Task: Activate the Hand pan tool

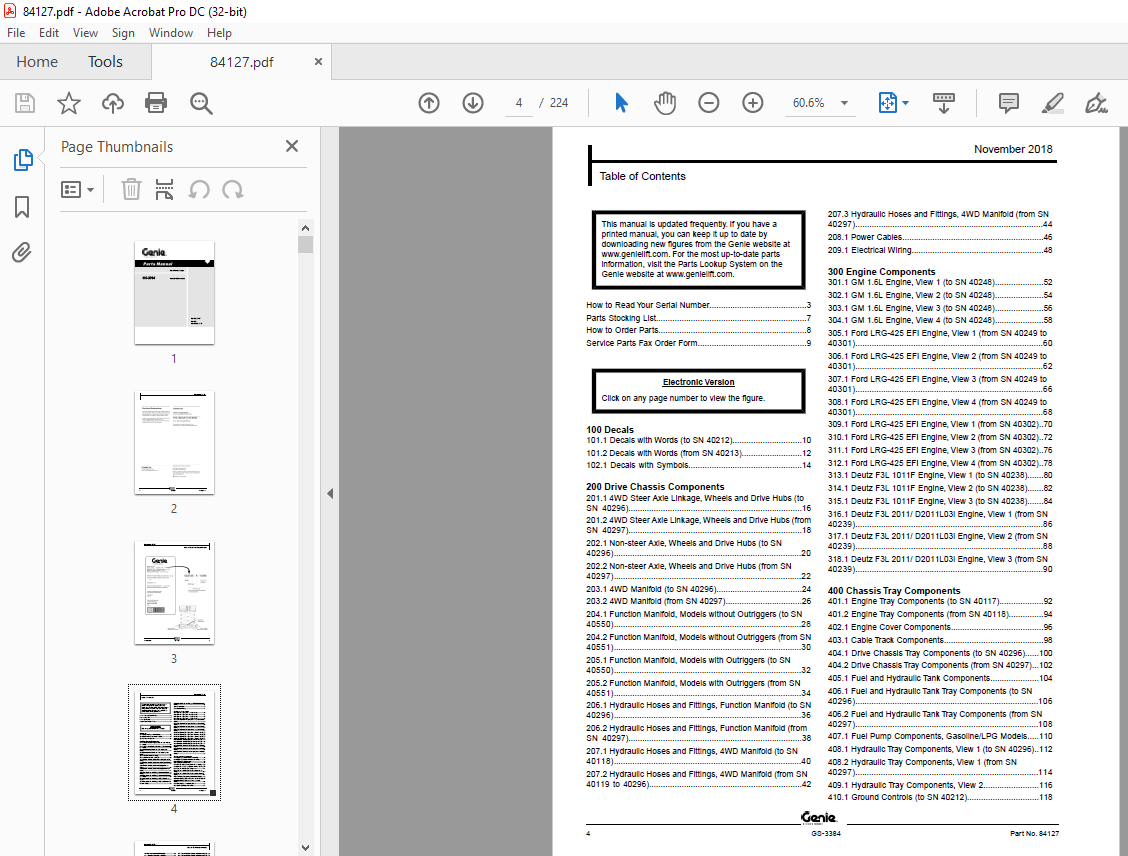Action: click(665, 104)
